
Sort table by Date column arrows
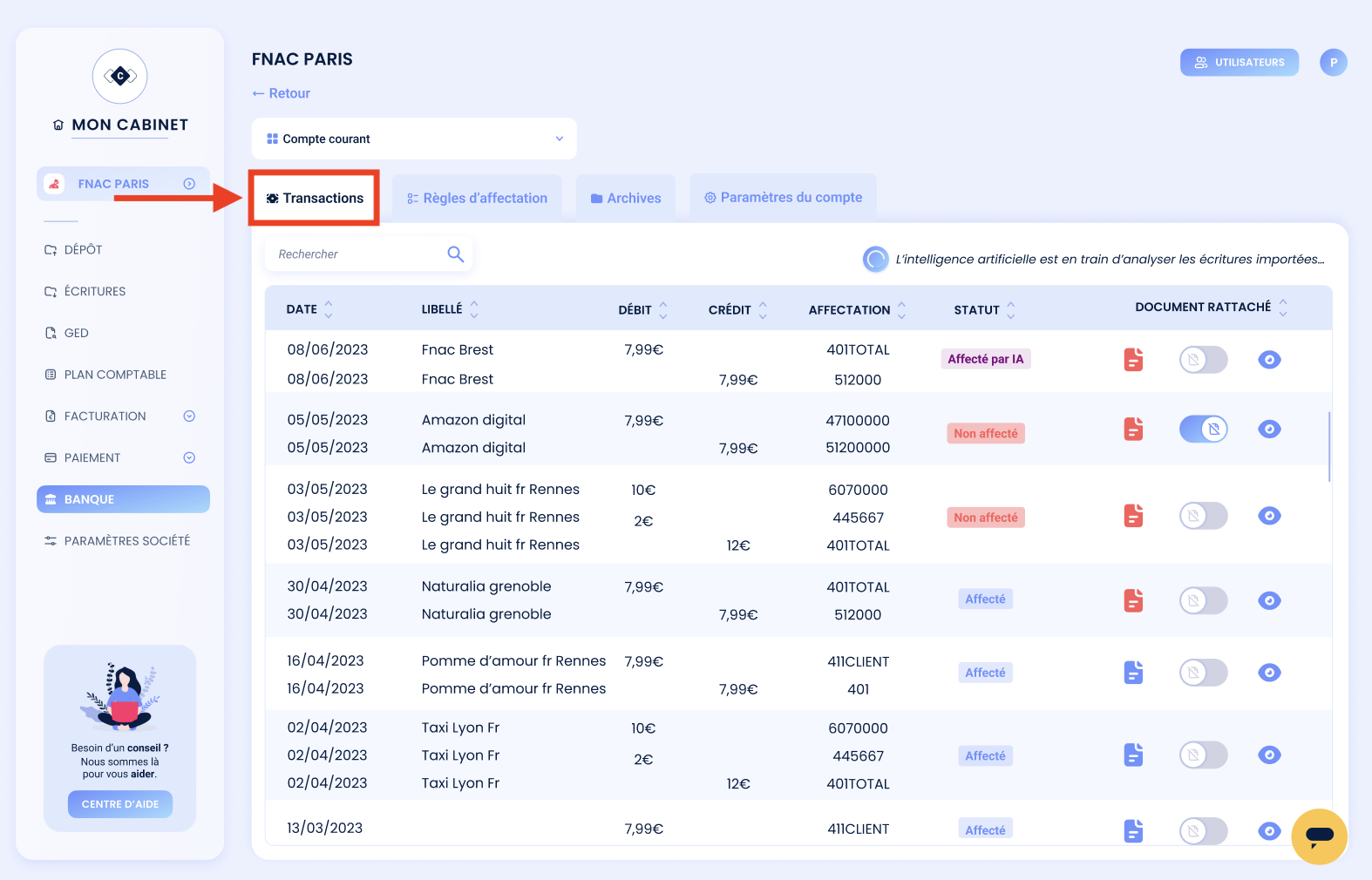point(329,309)
